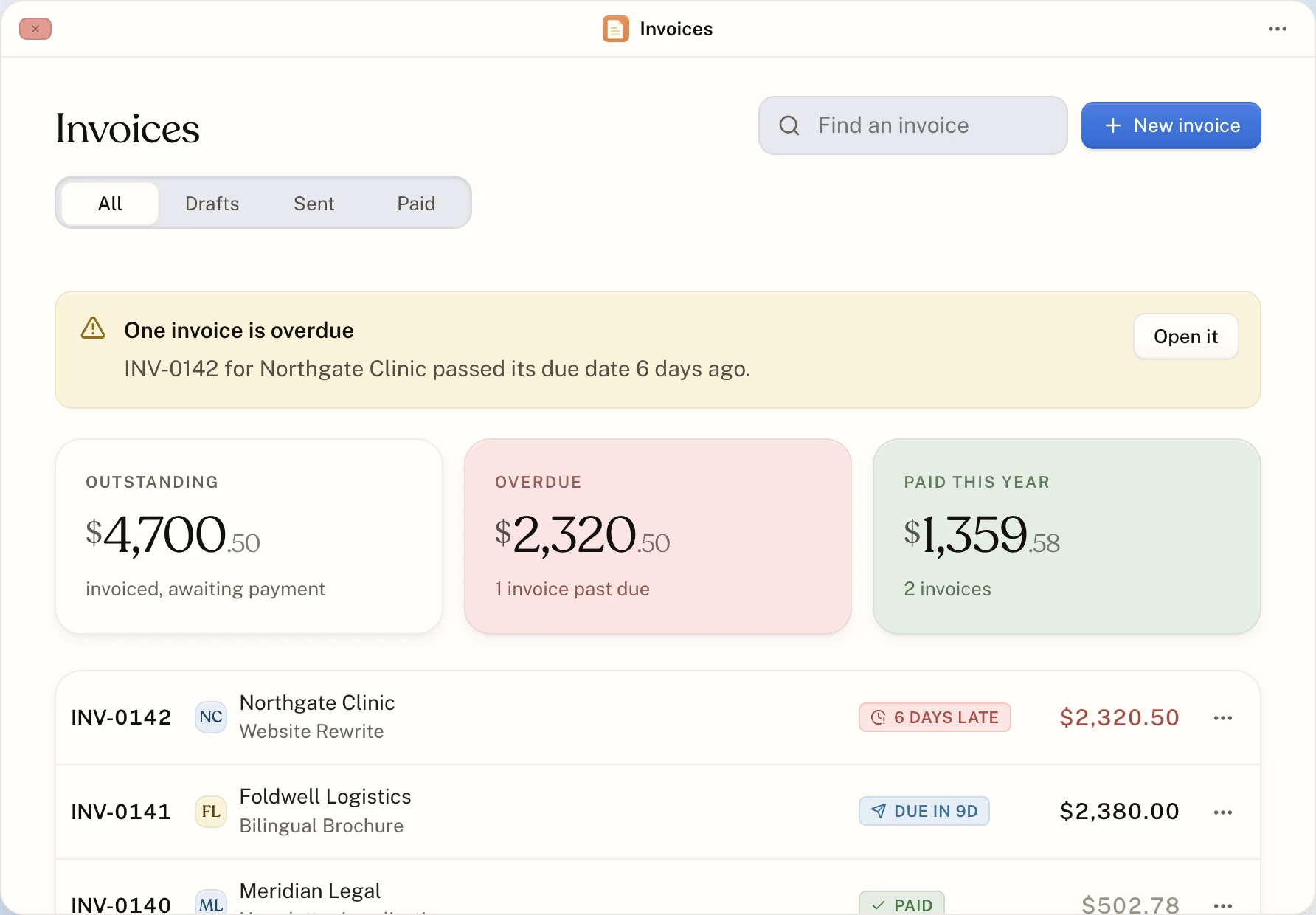Click the Meridian Legal client name
1316x915 pixels.
pyautogui.click(x=310, y=891)
